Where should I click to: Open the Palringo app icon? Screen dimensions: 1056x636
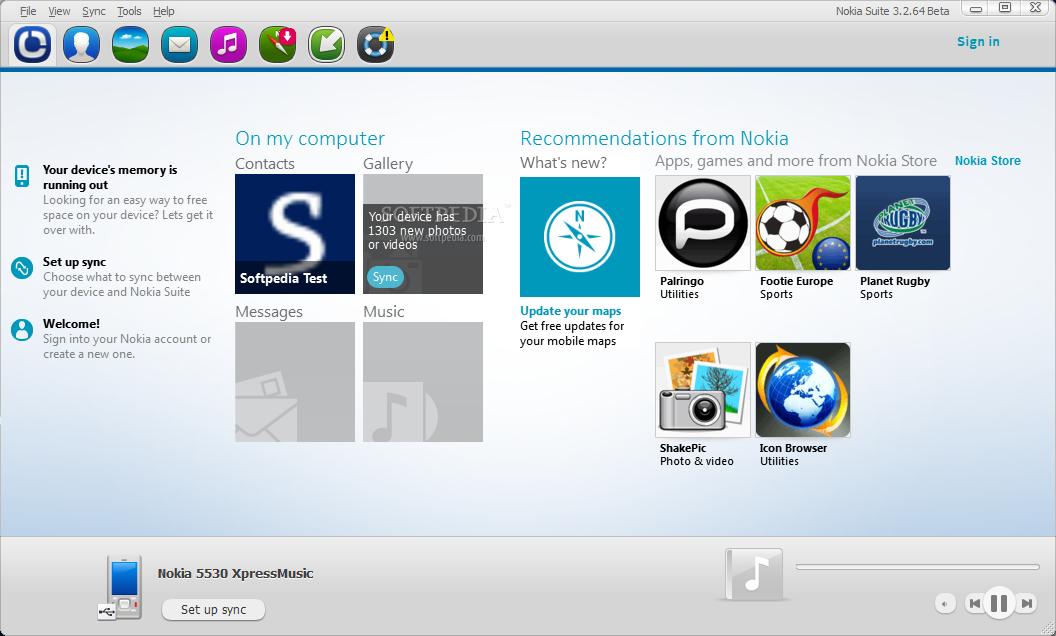pyautogui.click(x=702, y=223)
